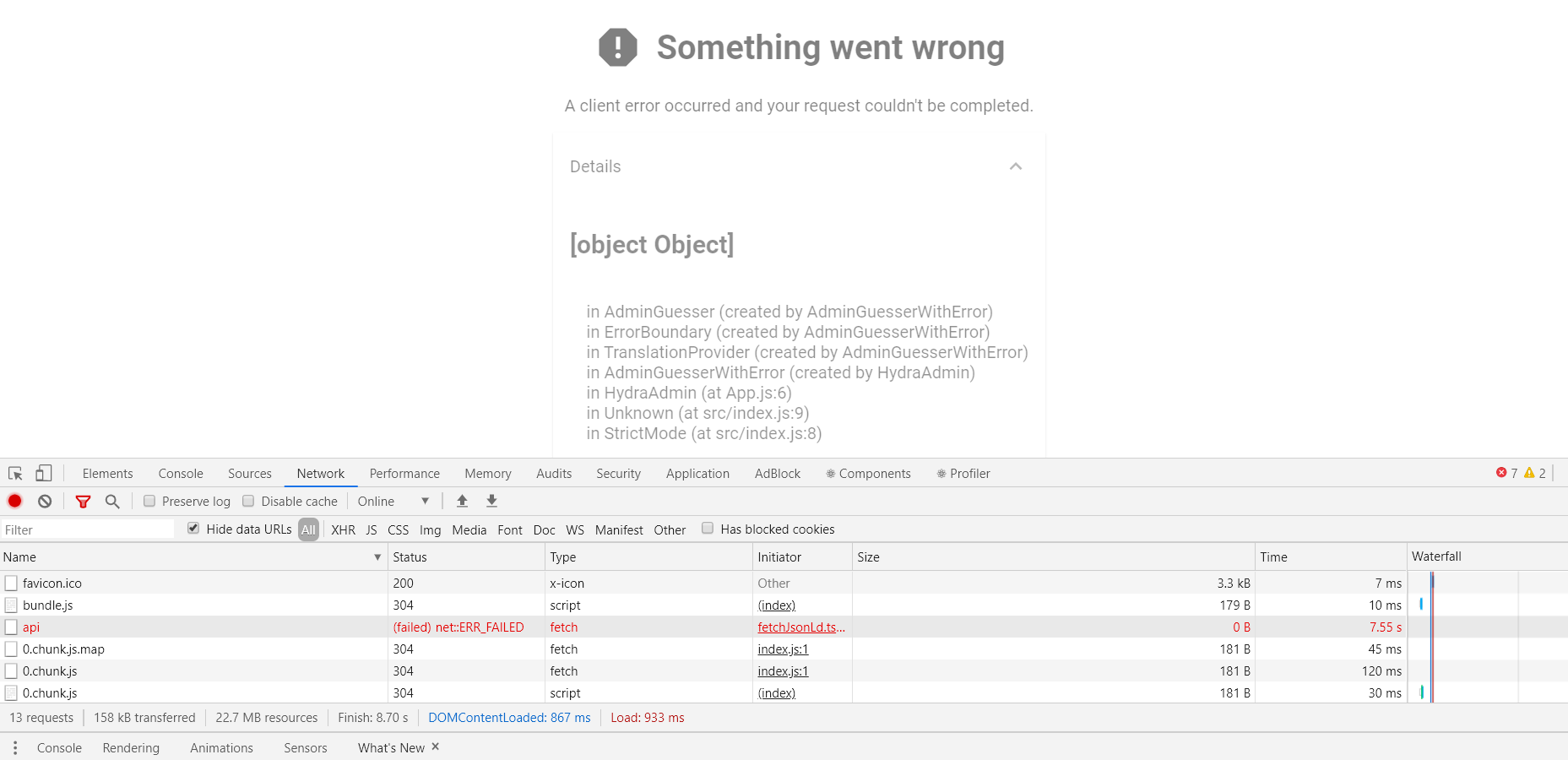This screenshot has width=1568, height=760.
Task: Enable the Disable cache checkbox
Action: tap(248, 501)
